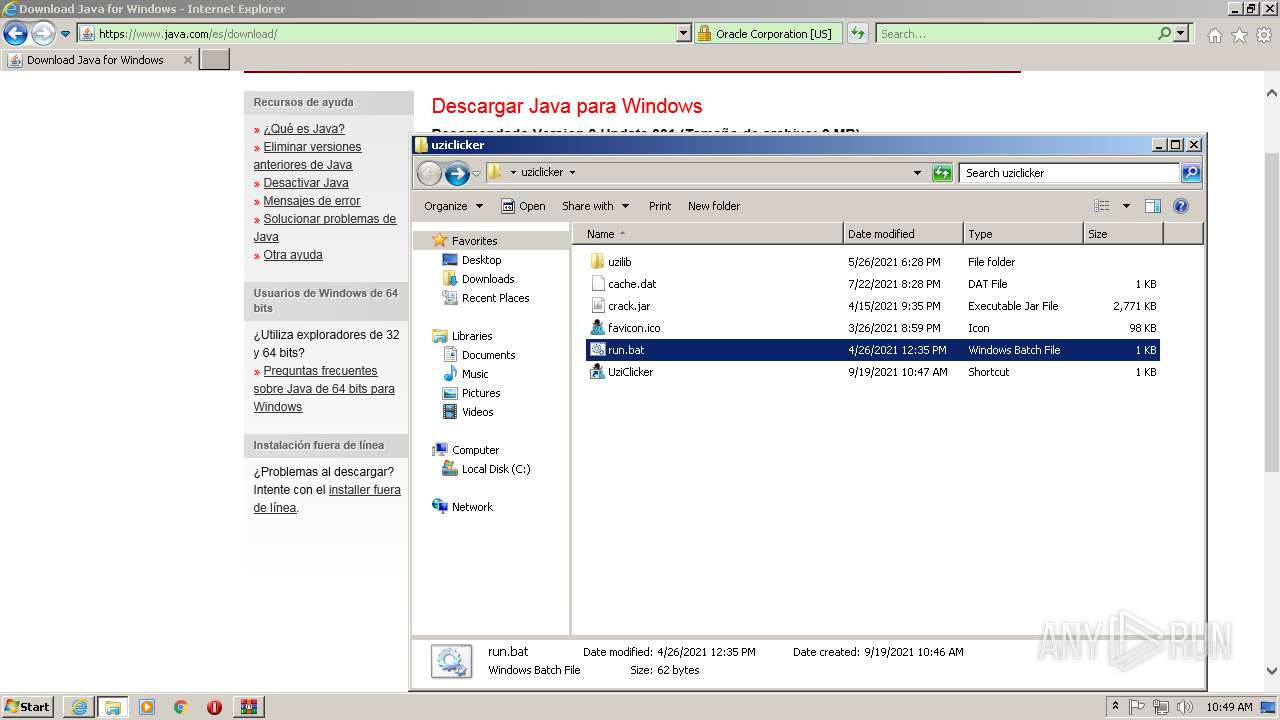Open Documents library
Viewport: 1280px width, 720px height.
tap(488, 355)
